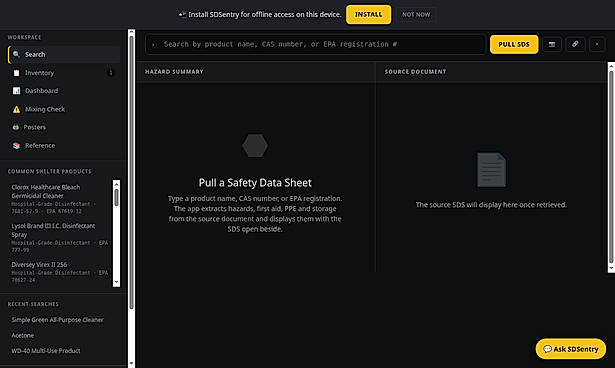Viewport: 615px width, 368px height.
Task: Click the main panel scrollbar down arrow
Action: [x=611, y=268]
